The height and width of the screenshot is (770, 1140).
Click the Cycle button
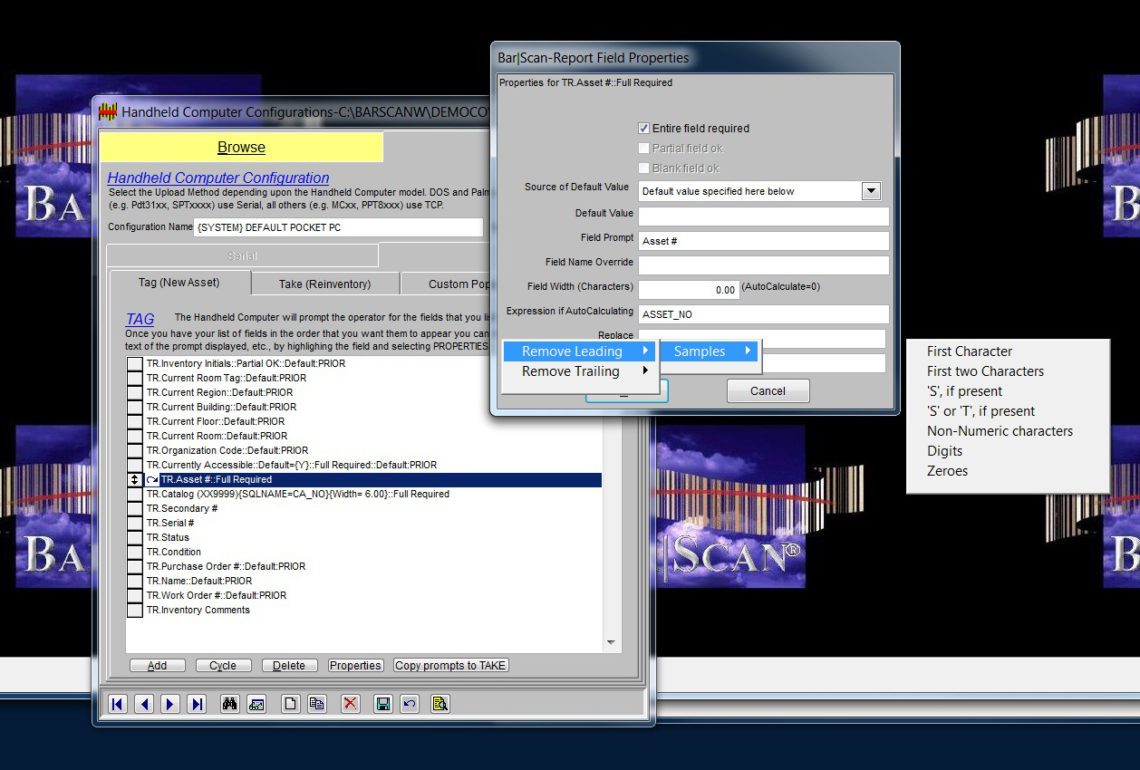(222, 665)
